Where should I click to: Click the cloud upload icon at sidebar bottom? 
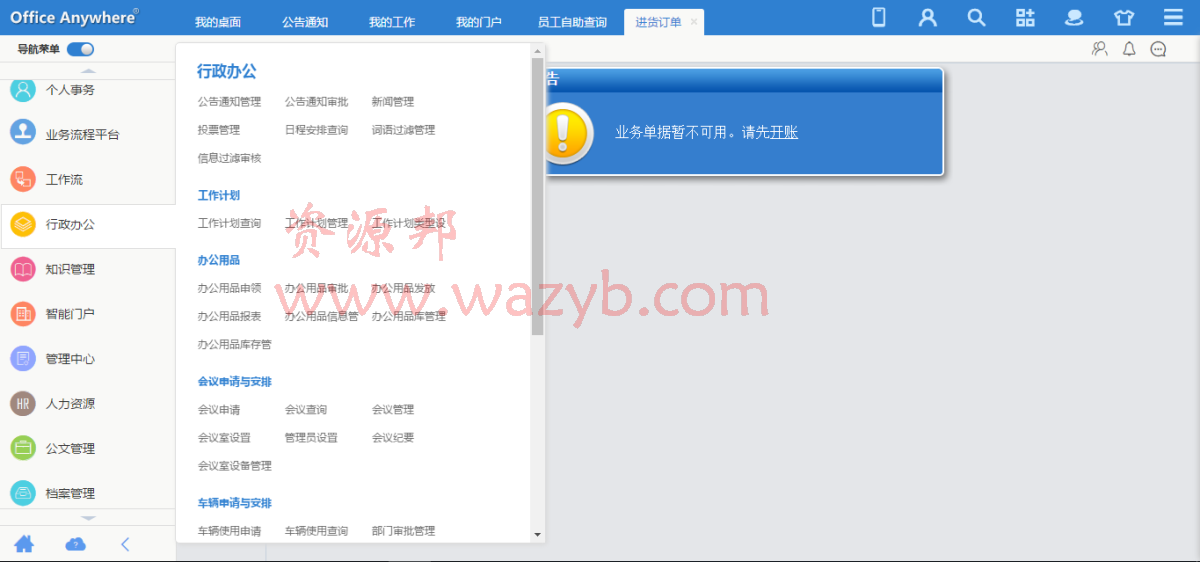click(75, 544)
